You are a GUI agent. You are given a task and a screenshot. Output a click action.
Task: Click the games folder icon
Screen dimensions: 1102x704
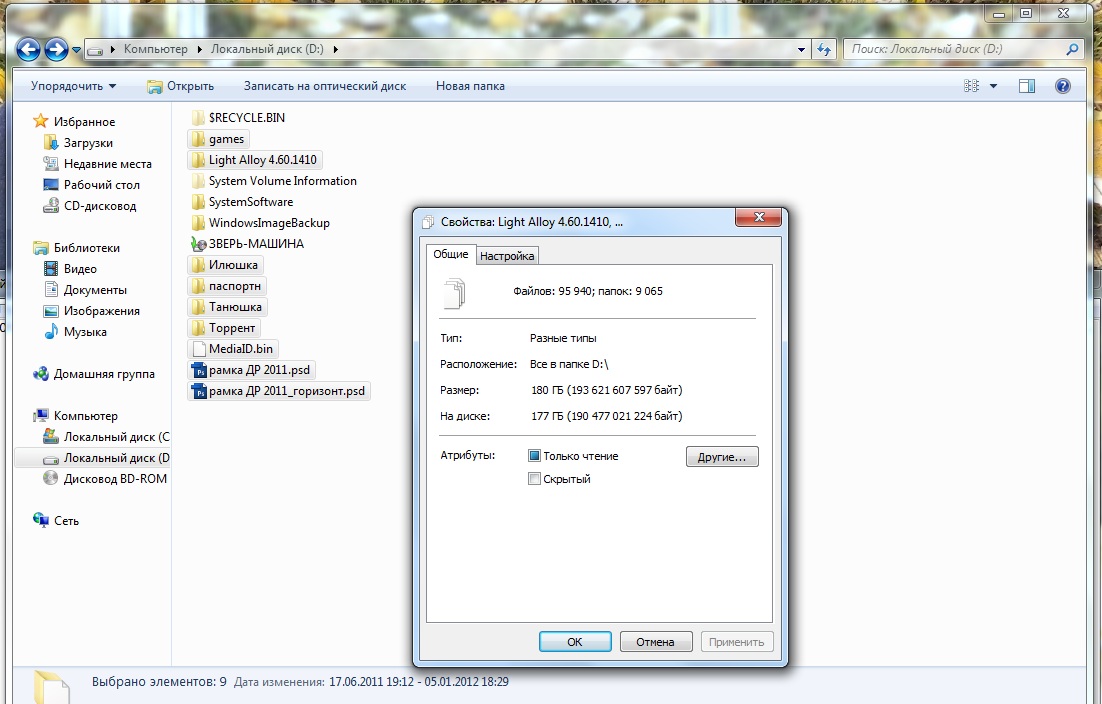pos(198,139)
